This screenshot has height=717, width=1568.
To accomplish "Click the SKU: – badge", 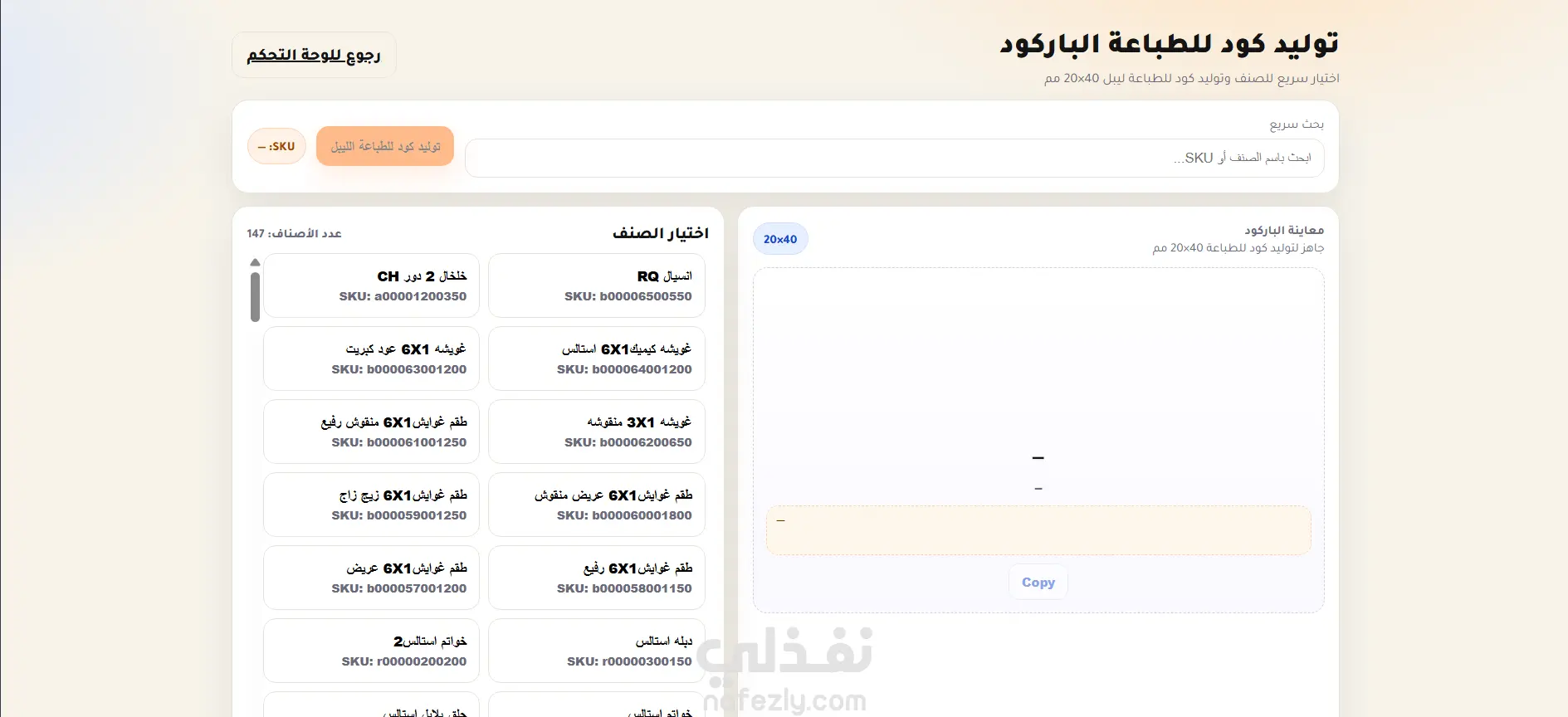I will (x=276, y=146).
